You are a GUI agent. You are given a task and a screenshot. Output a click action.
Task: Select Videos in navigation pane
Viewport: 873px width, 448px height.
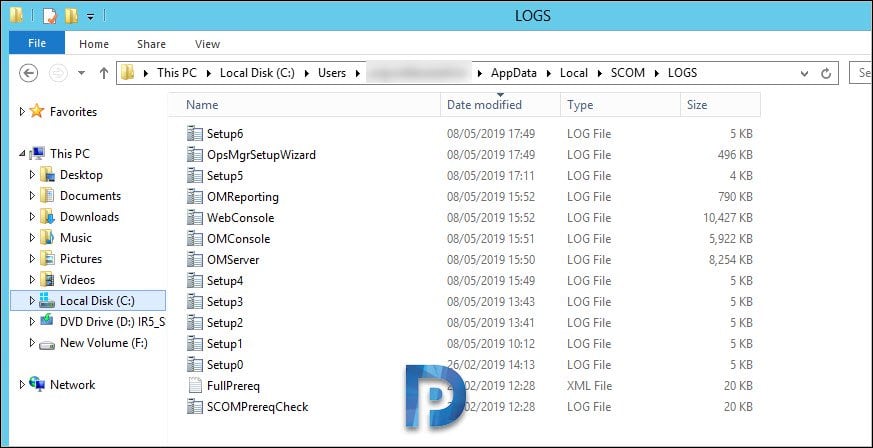77,280
